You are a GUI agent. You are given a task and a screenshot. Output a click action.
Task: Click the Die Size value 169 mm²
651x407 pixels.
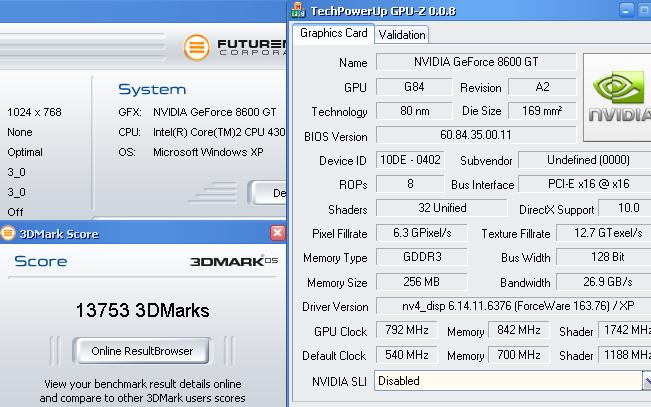[542, 111]
